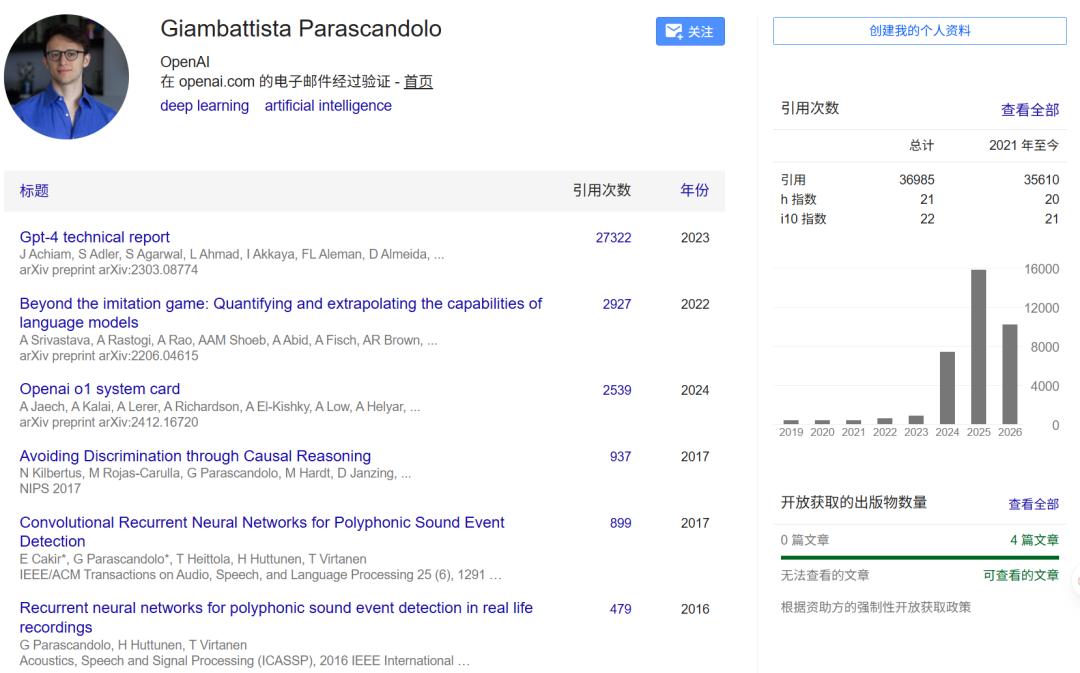
Task: Click the 创建我的个人资料 button
Action: [x=920, y=31]
